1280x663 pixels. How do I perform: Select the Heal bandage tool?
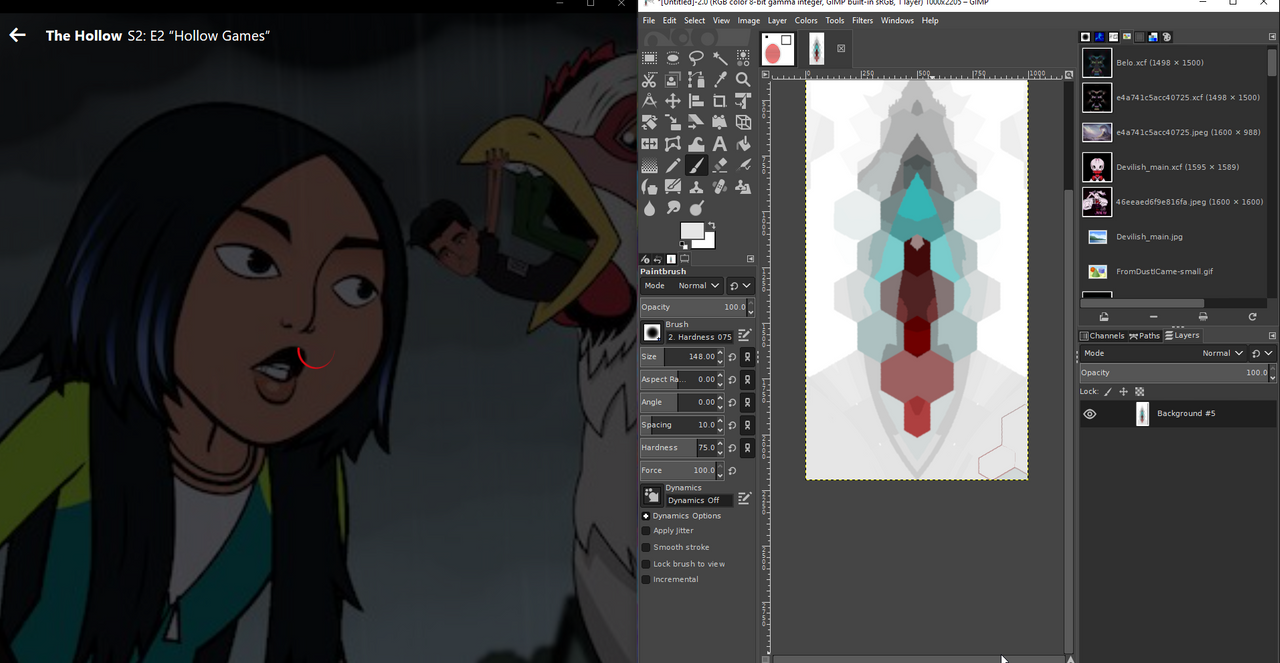pos(720,187)
